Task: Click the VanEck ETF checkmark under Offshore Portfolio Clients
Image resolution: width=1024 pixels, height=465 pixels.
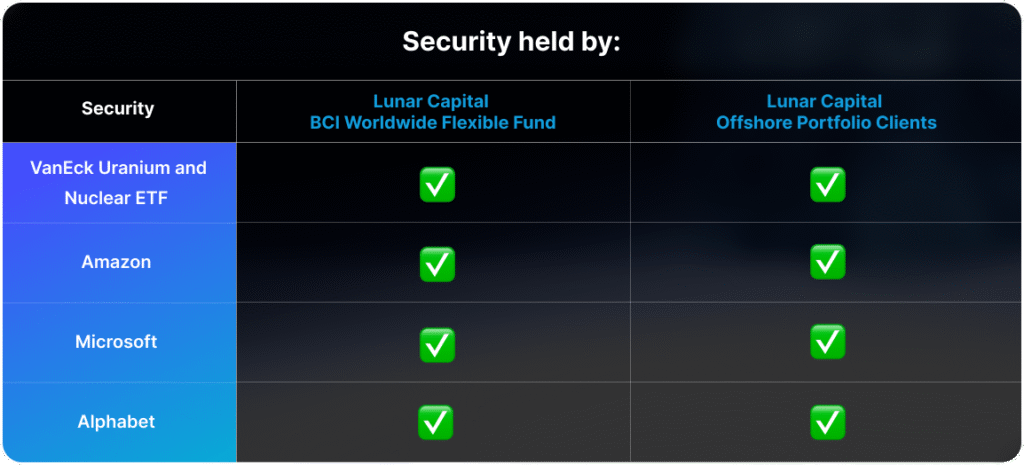Action: 827,184
